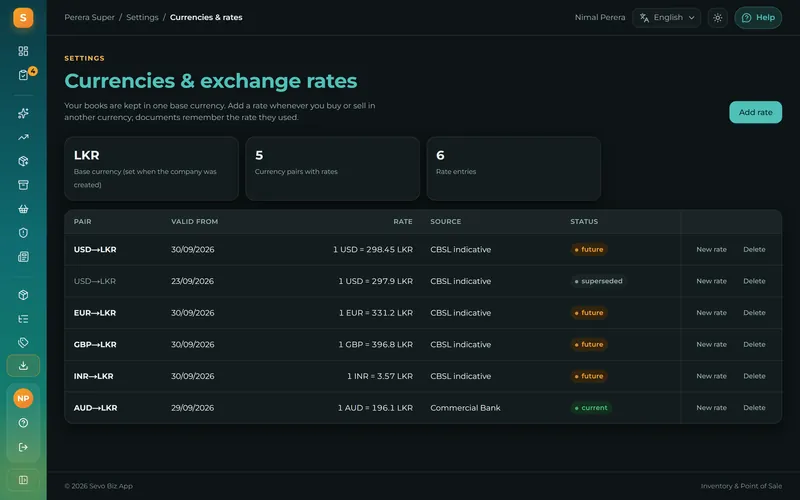Open the dashboard grid icon in sidebar

23,51
